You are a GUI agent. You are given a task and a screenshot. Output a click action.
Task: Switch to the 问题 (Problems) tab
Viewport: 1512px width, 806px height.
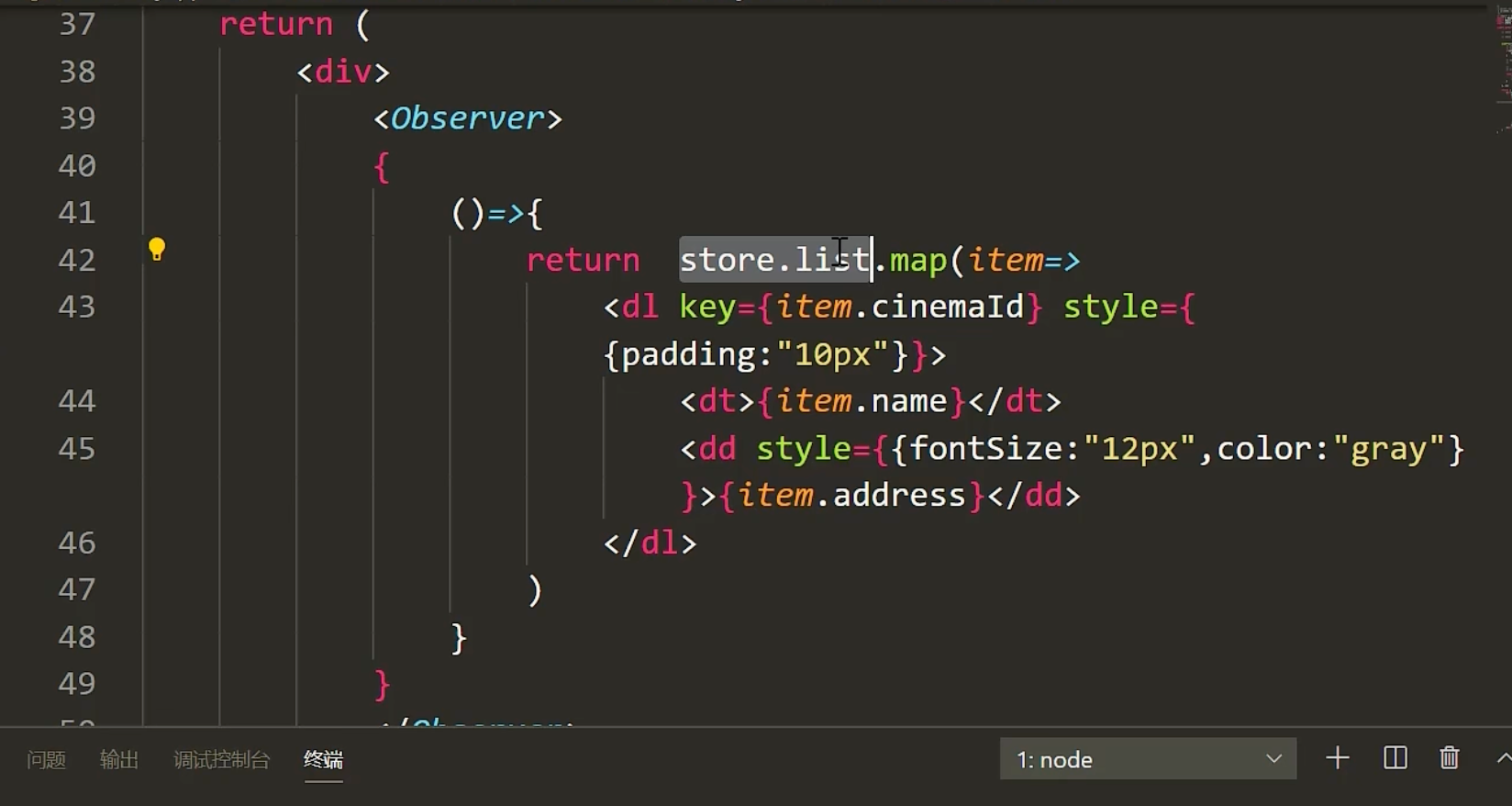point(46,760)
